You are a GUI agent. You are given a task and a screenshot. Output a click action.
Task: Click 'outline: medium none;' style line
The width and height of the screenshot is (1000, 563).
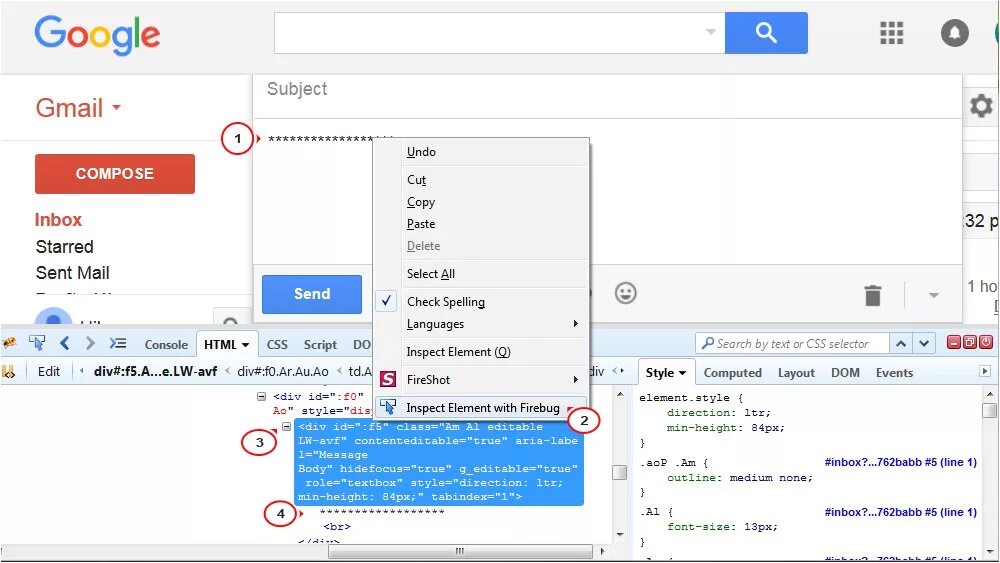pyautogui.click(x=740, y=478)
